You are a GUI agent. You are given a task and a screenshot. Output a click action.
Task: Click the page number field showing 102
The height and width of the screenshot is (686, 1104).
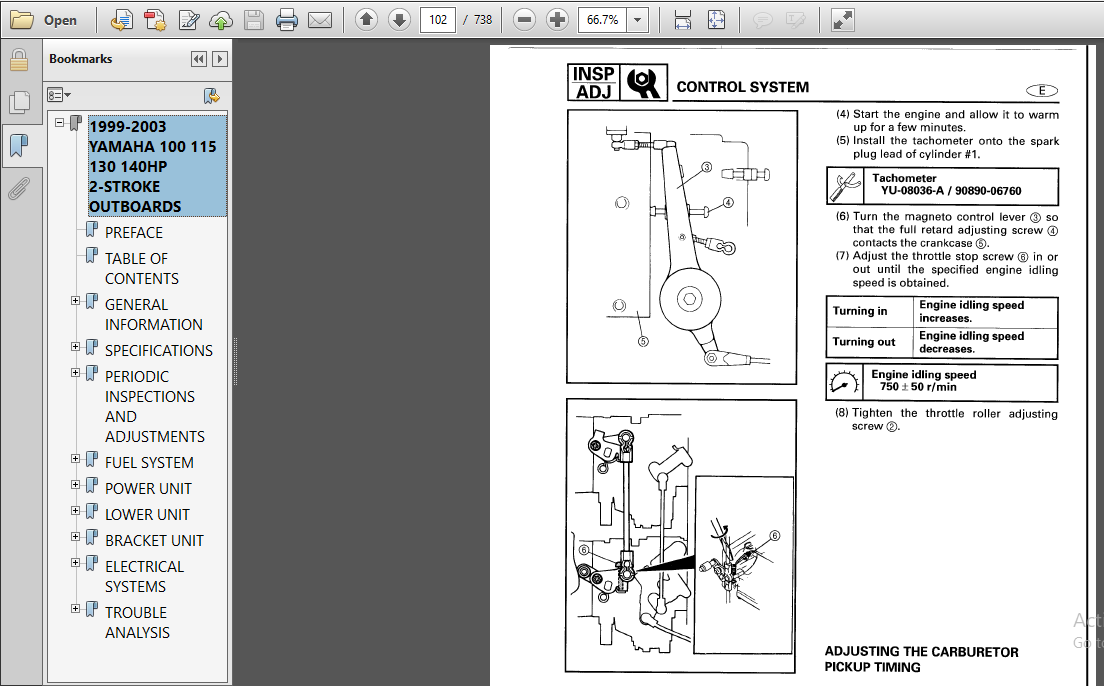[x=438, y=20]
